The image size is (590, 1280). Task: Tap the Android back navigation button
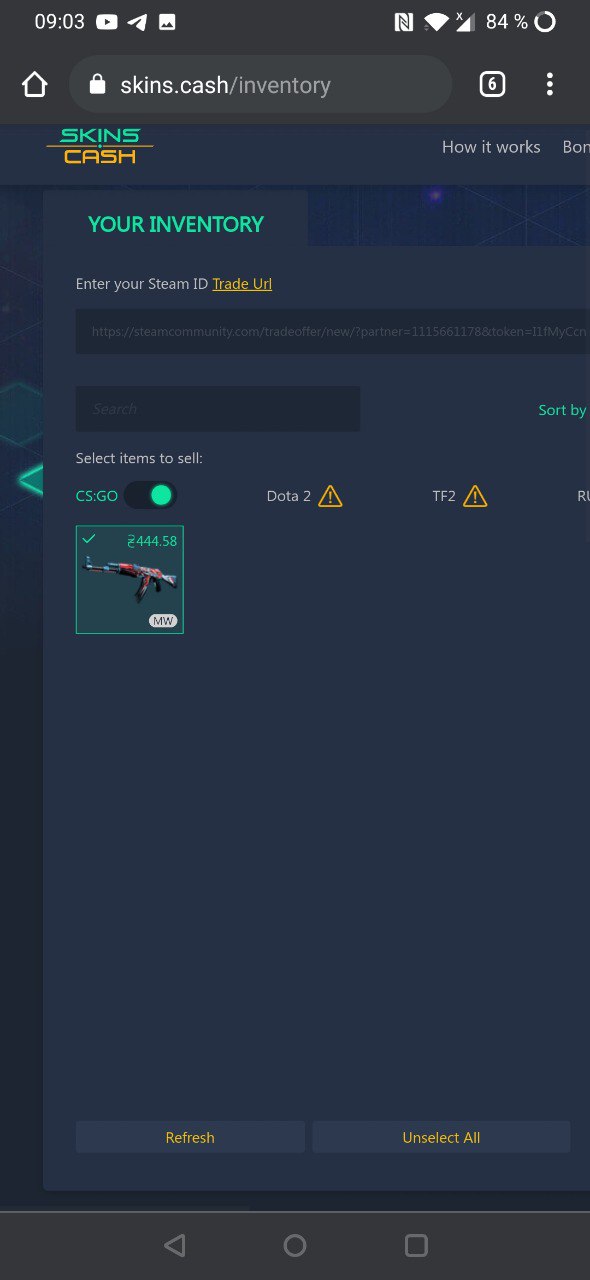point(175,1245)
